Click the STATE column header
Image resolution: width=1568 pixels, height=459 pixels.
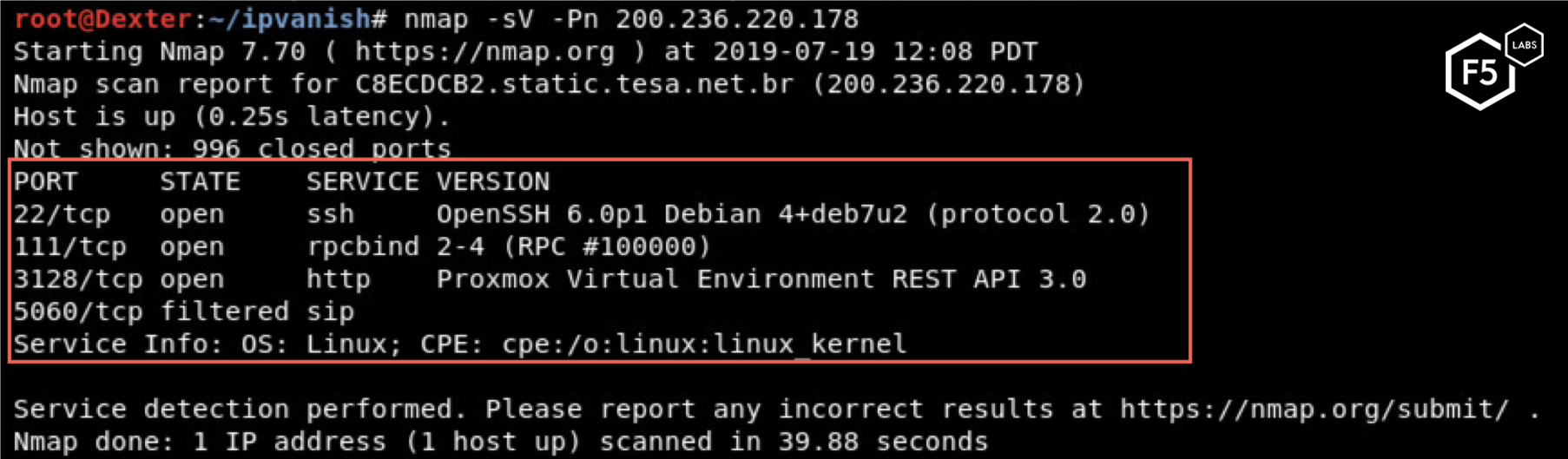pyautogui.click(x=201, y=181)
